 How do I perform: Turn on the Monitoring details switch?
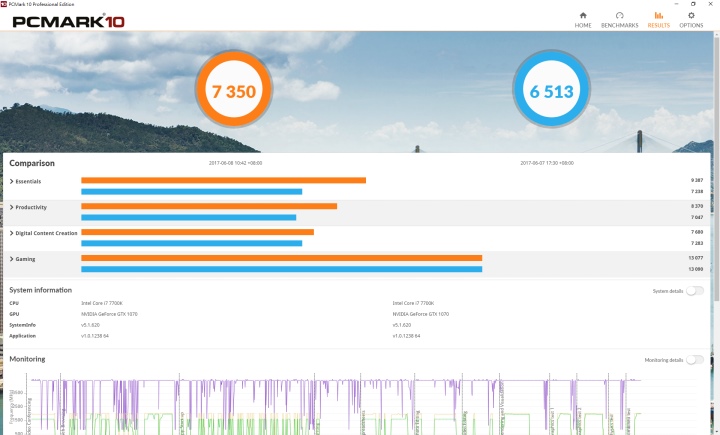click(x=695, y=359)
